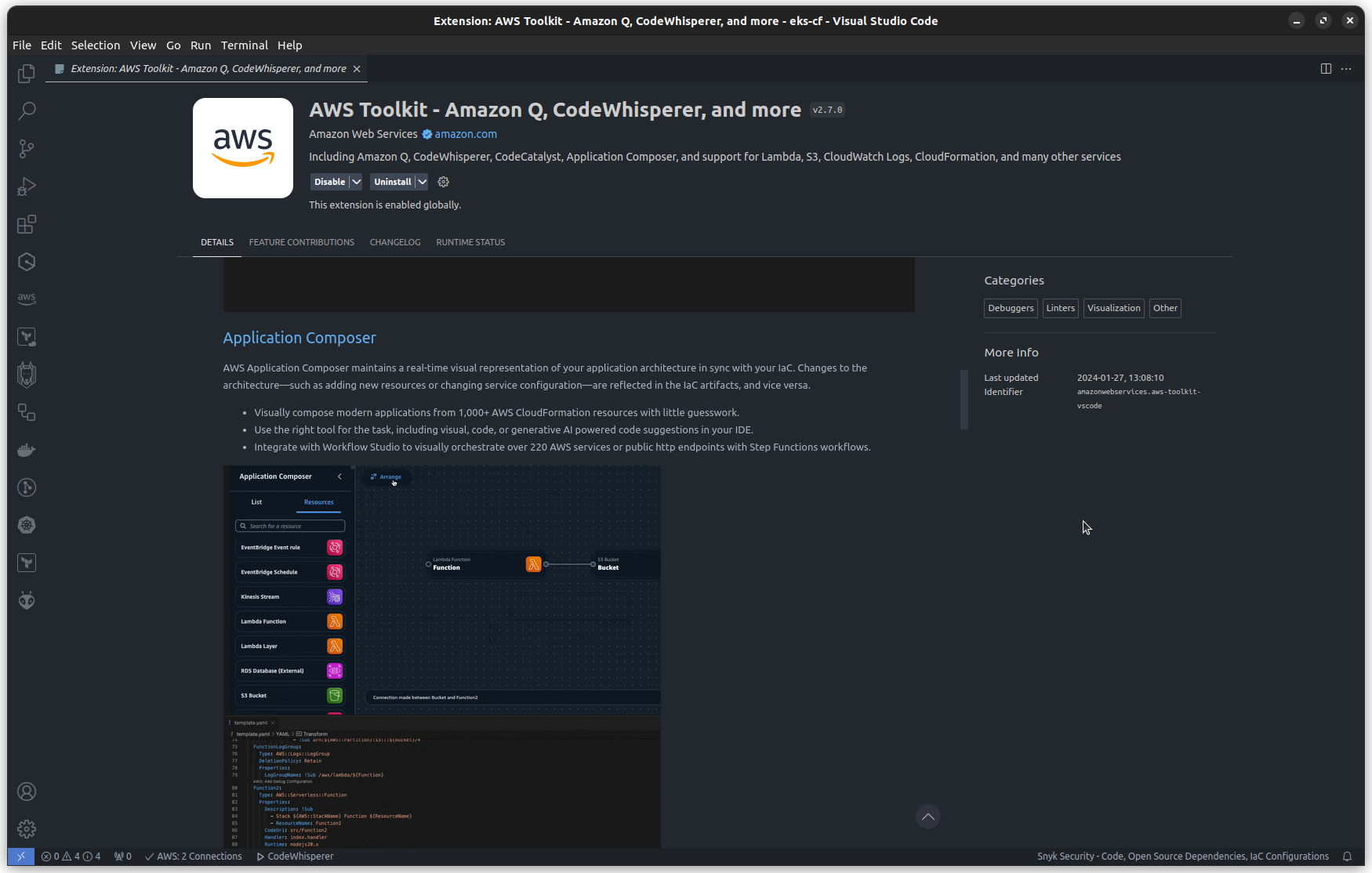
Task: Close the AWS Toolkit extension tab
Action: 357,69
